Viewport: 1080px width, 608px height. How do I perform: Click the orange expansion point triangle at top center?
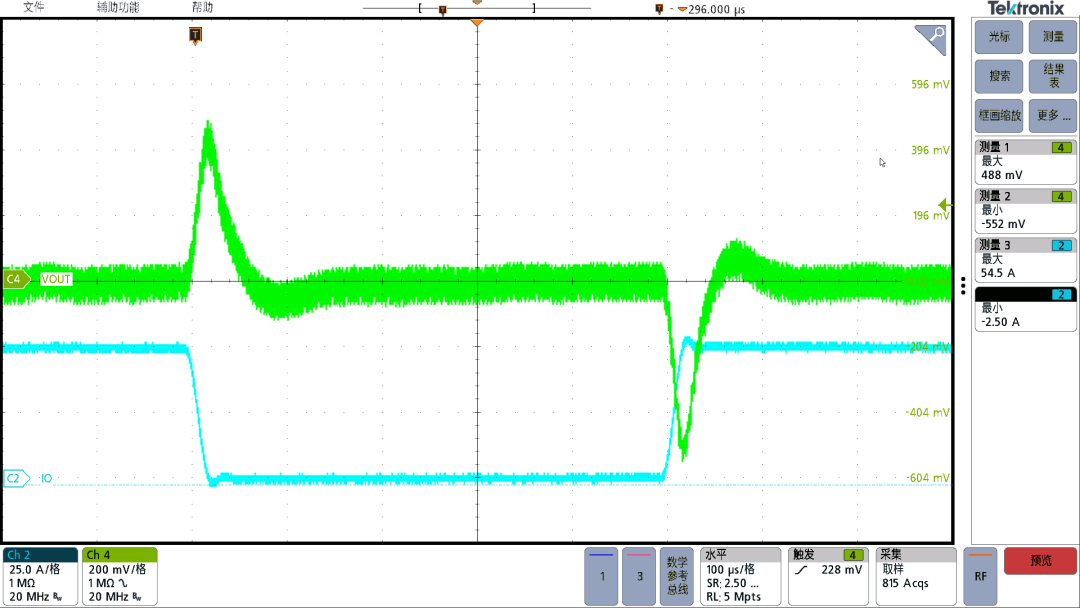point(477,23)
